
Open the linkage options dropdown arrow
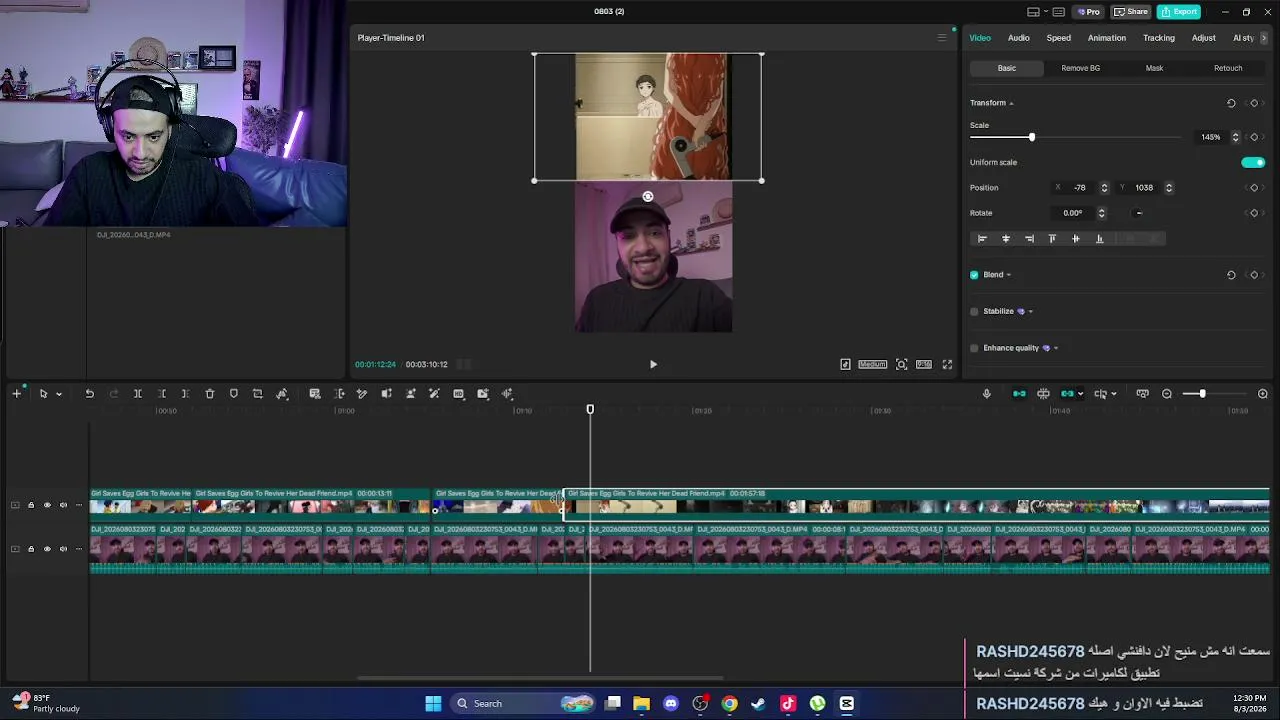[x=1080, y=394]
